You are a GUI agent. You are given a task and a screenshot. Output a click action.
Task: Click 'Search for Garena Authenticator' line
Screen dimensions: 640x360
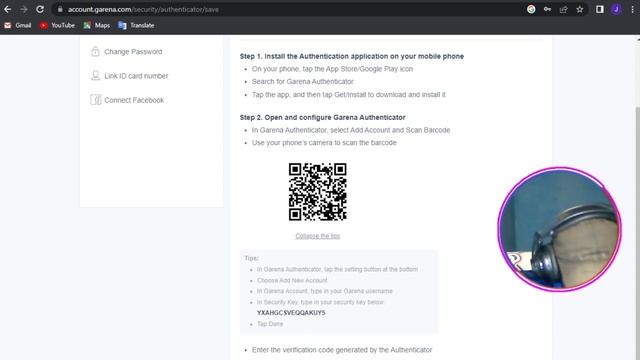point(302,82)
